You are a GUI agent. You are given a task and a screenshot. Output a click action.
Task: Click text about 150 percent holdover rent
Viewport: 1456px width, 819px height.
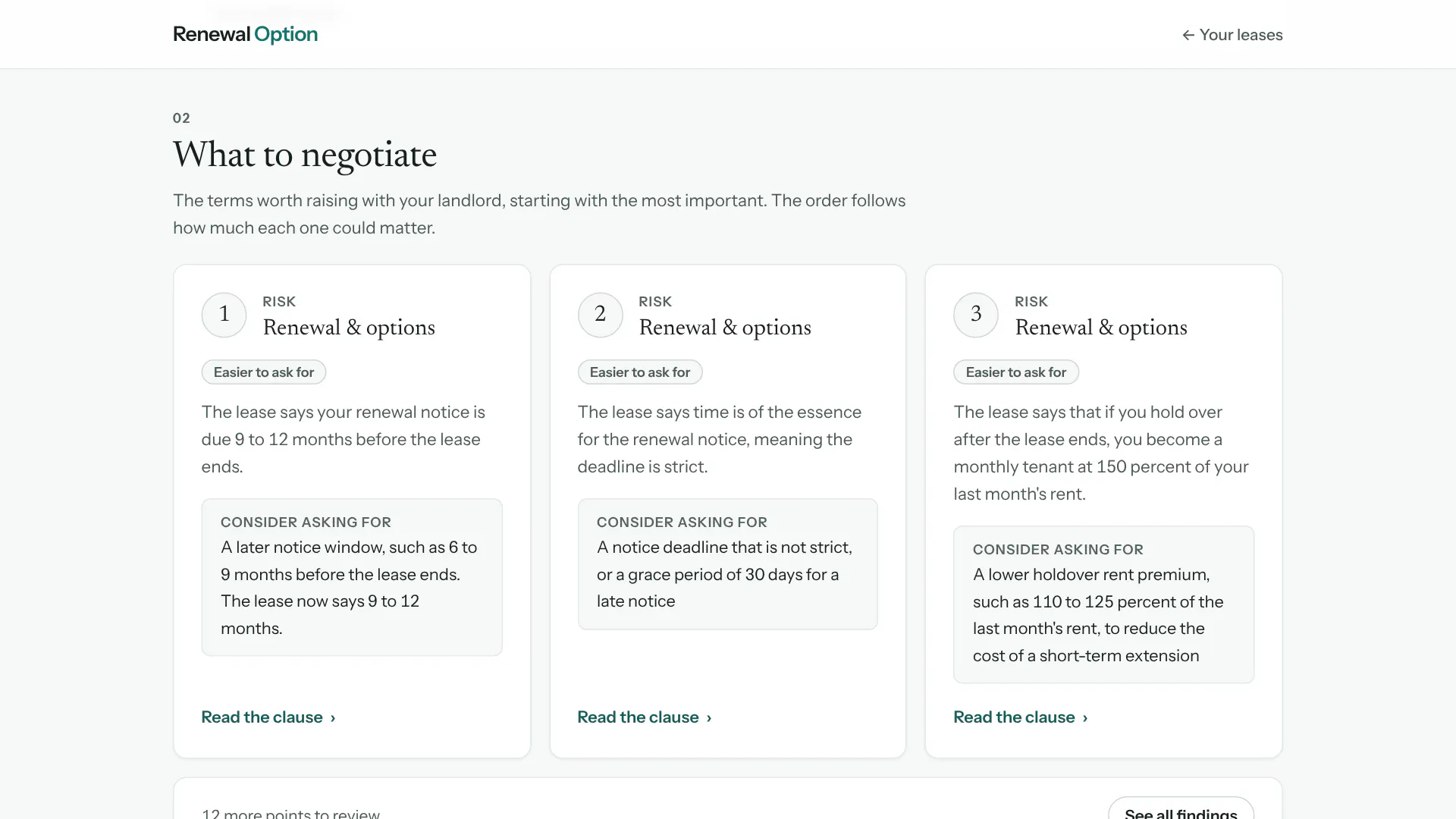click(1101, 453)
